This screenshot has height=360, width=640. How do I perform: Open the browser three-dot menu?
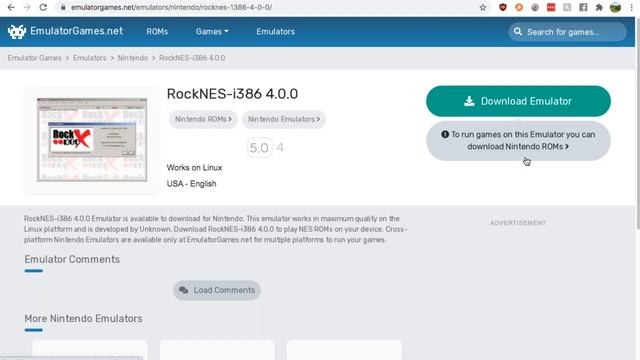coord(631,7)
